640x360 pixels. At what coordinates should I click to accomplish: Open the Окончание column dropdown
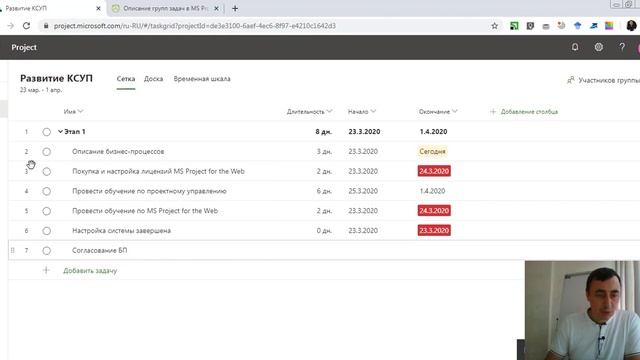pos(455,111)
